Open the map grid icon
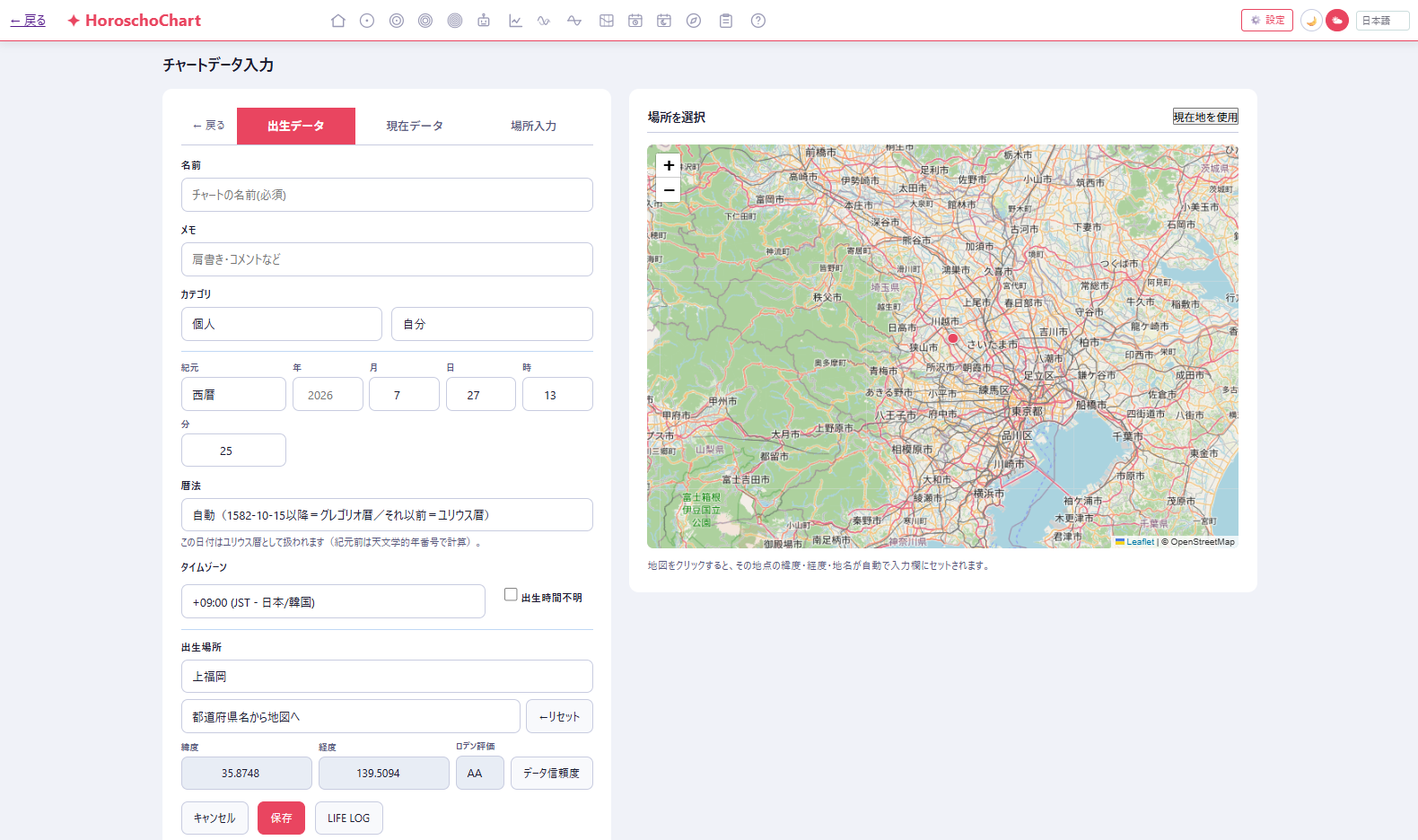Viewport: 1418px width, 840px height. click(x=607, y=21)
